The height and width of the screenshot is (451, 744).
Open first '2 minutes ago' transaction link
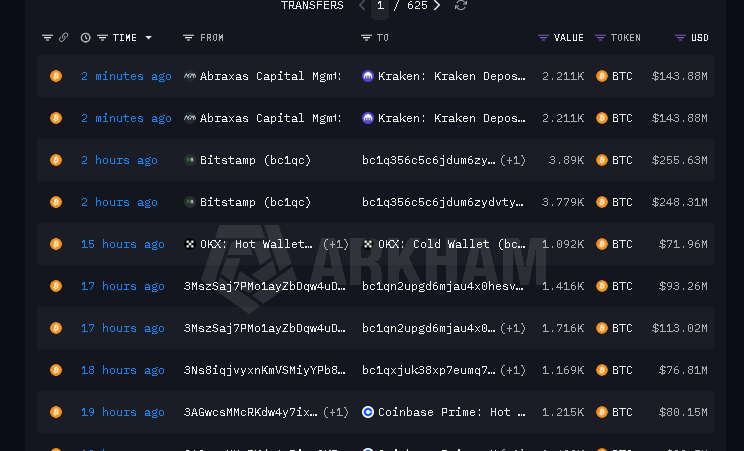[x=126, y=76]
